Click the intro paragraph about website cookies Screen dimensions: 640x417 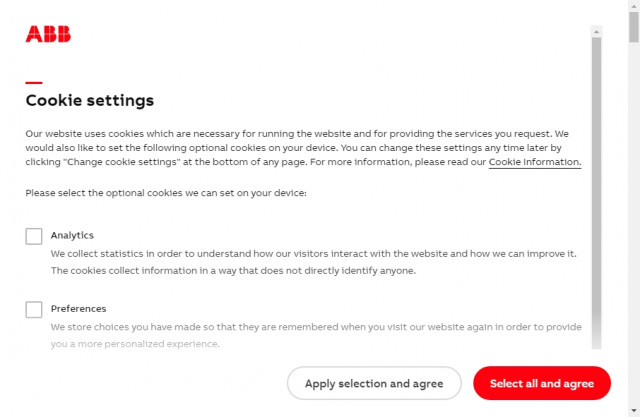pos(300,147)
